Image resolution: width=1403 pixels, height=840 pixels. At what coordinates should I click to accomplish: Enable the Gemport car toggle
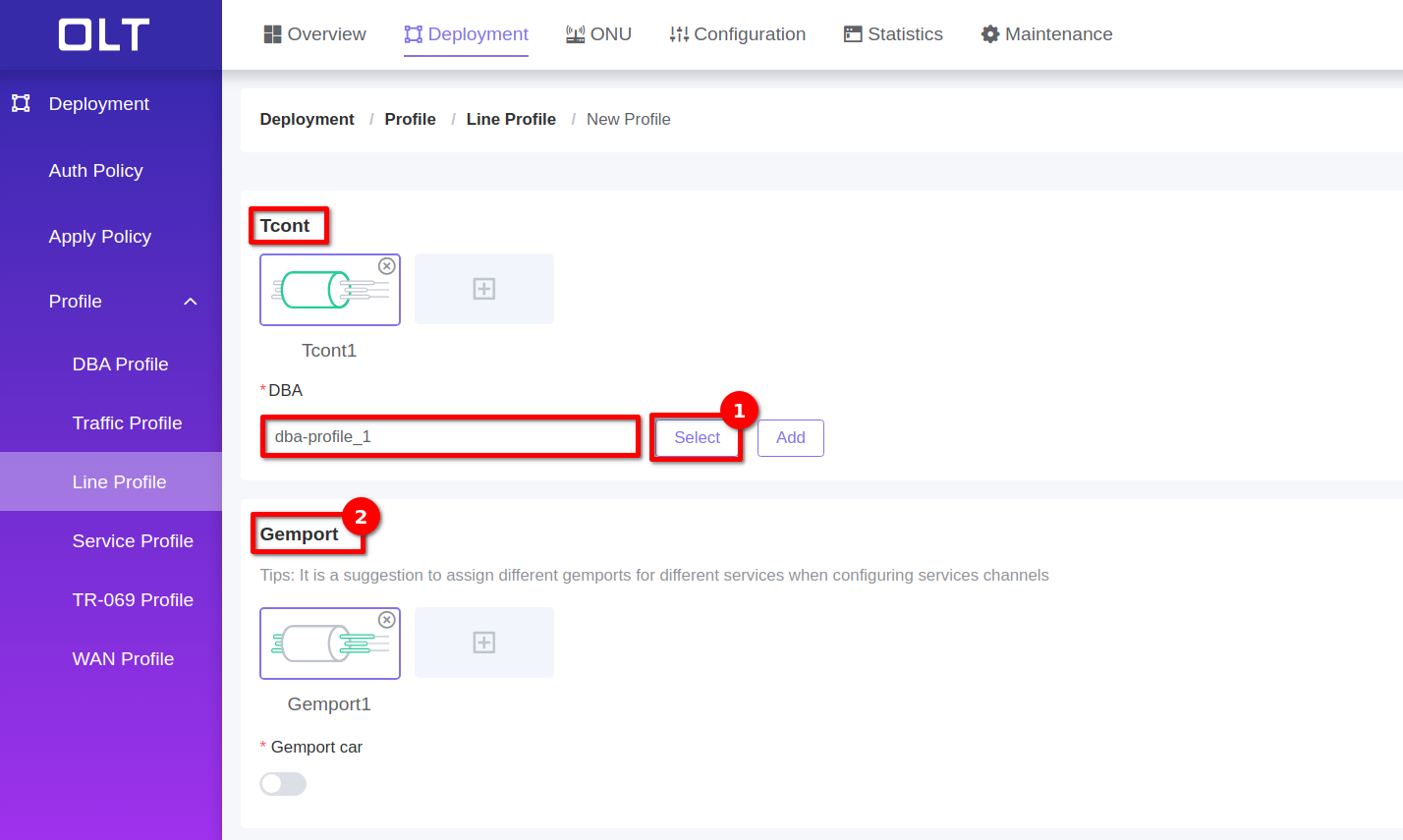pos(283,784)
